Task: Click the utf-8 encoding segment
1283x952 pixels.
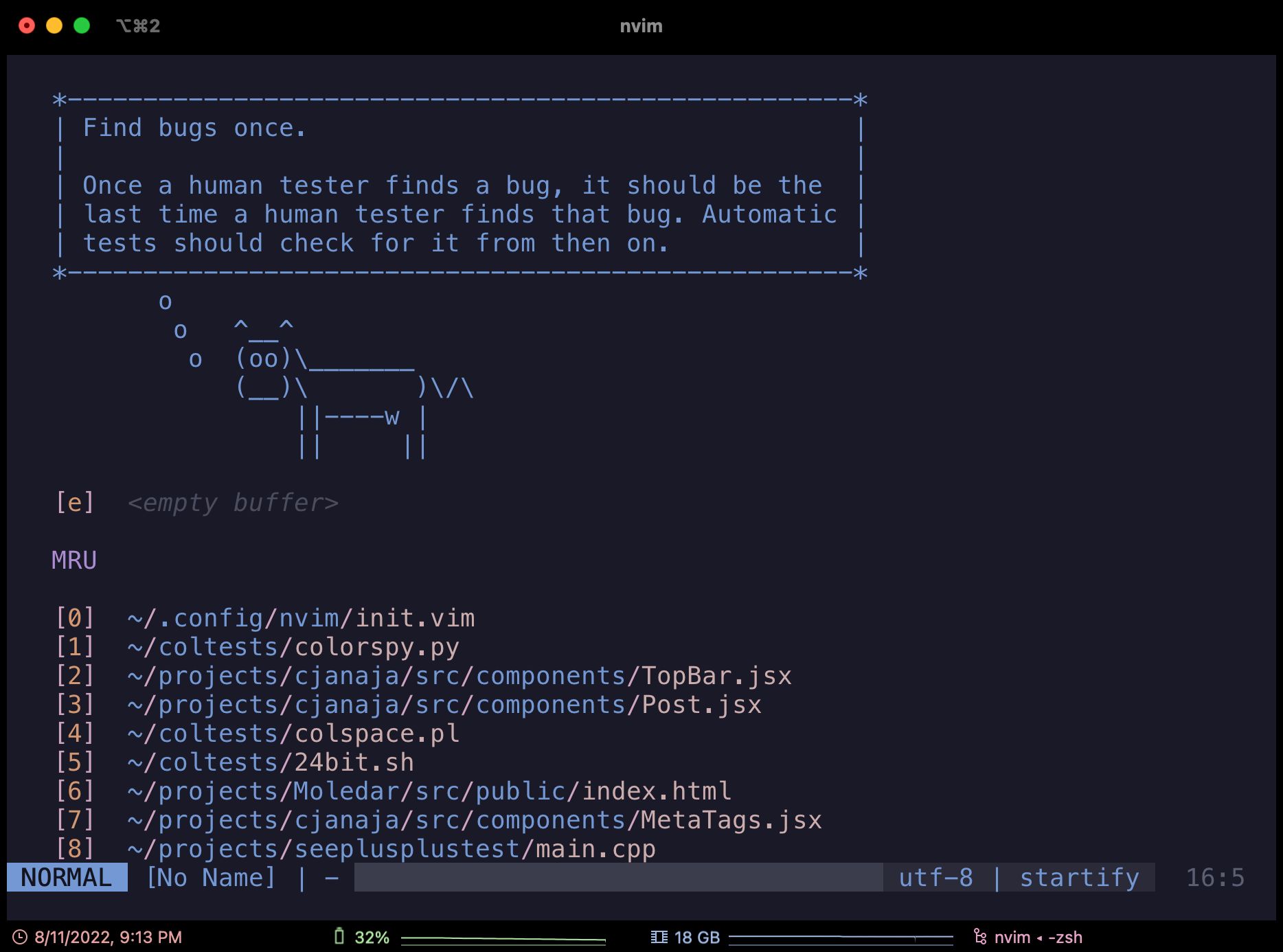Action: click(x=936, y=877)
